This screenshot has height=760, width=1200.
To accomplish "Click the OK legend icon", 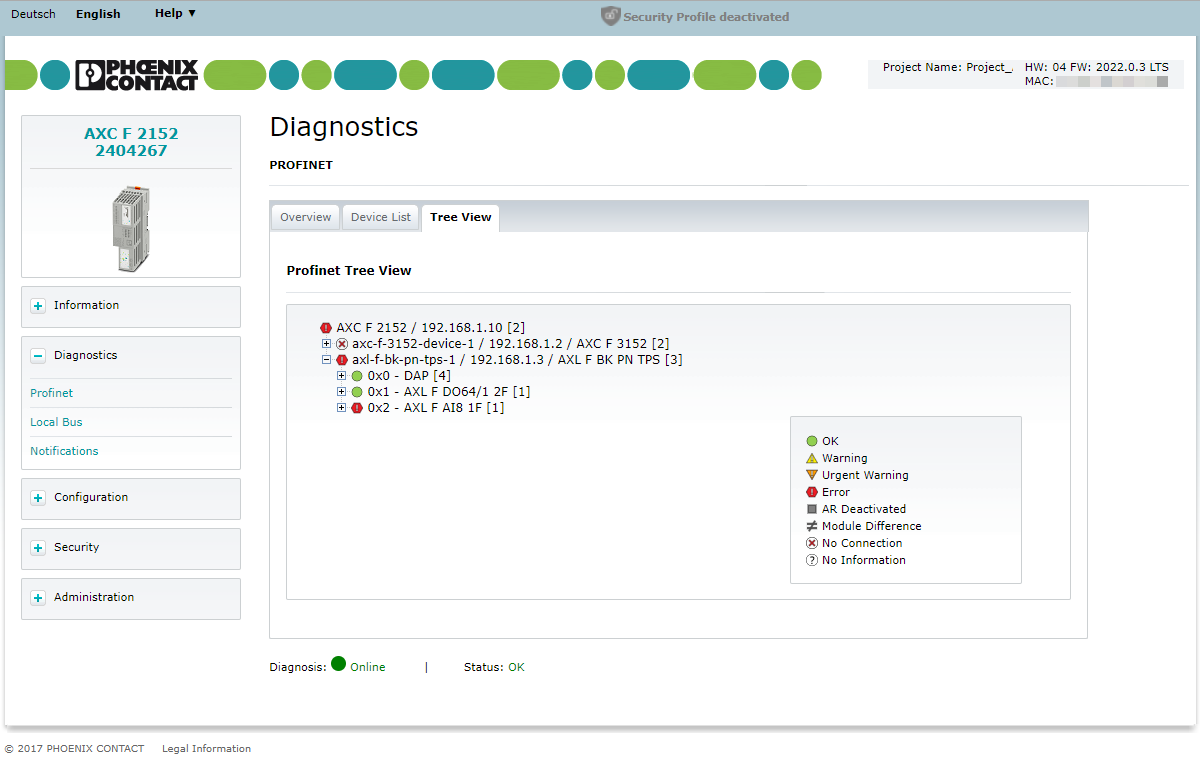I will coord(812,441).
